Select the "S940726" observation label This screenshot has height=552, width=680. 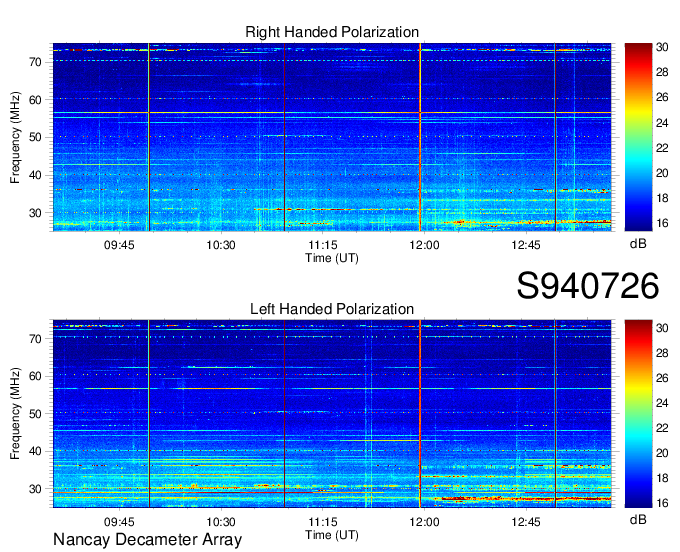pos(588,286)
